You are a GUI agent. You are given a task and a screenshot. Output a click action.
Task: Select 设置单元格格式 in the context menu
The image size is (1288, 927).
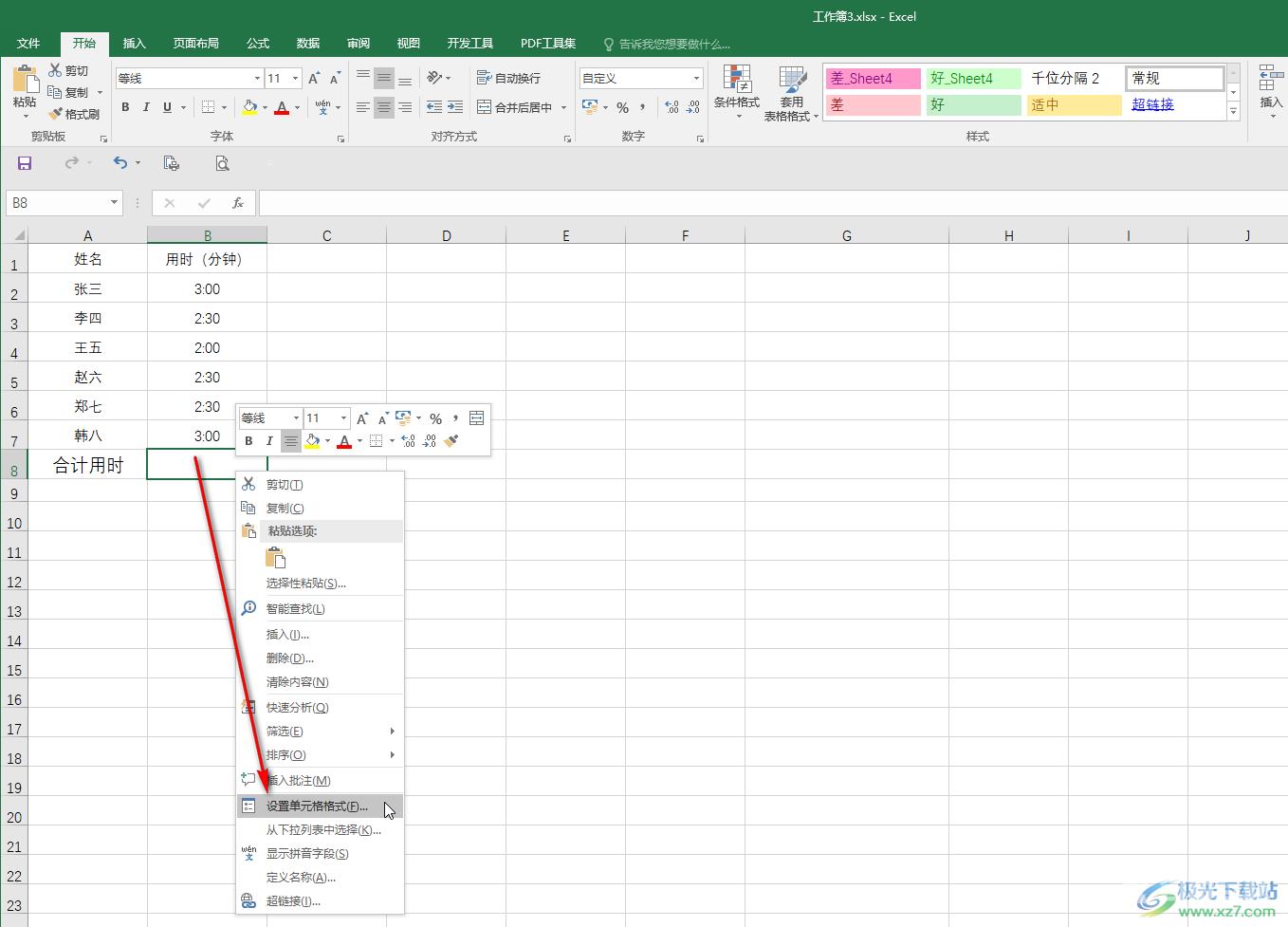tap(320, 806)
